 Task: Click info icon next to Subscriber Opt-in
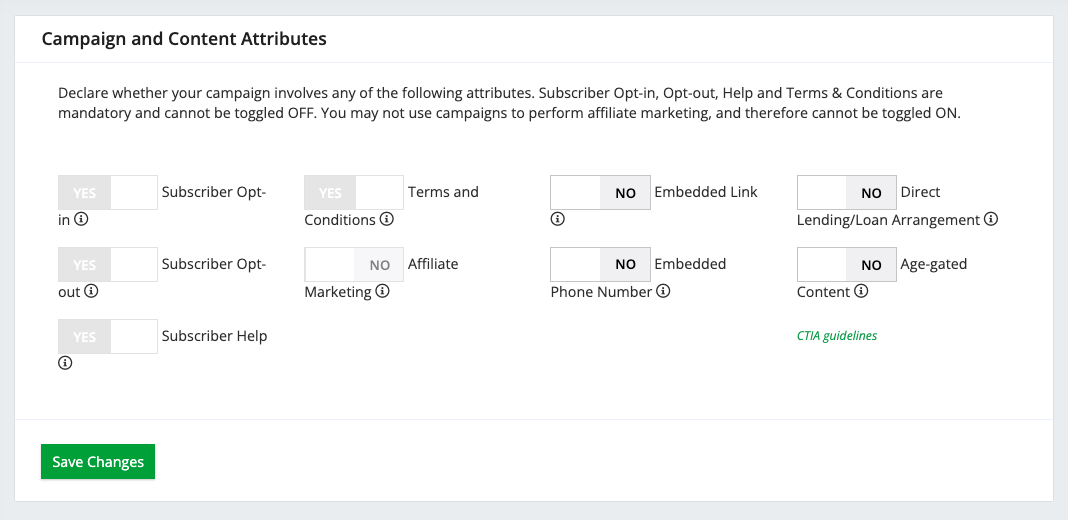coord(82,220)
